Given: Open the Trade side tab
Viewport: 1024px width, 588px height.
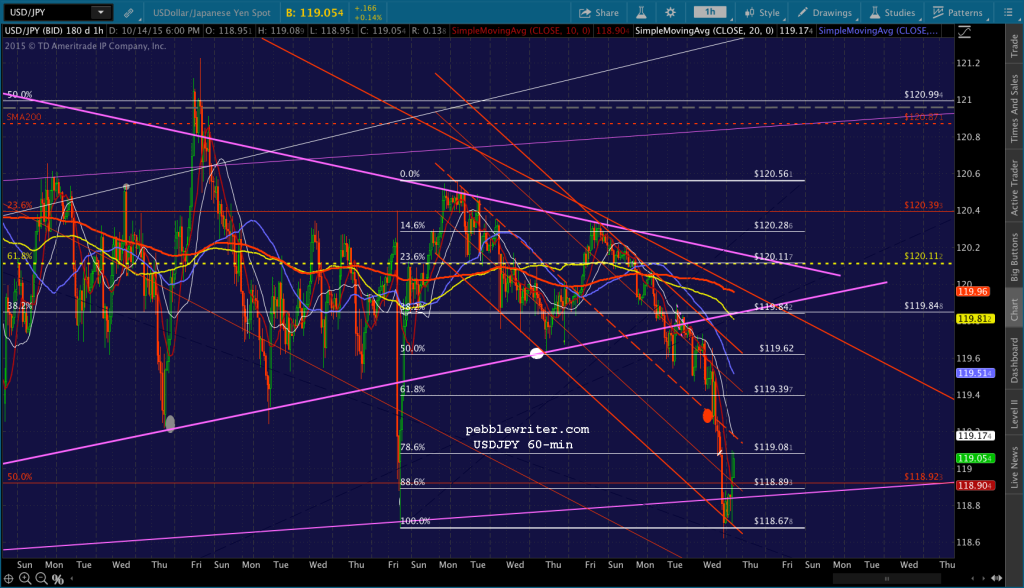Looking at the screenshot, I should tap(1014, 45).
